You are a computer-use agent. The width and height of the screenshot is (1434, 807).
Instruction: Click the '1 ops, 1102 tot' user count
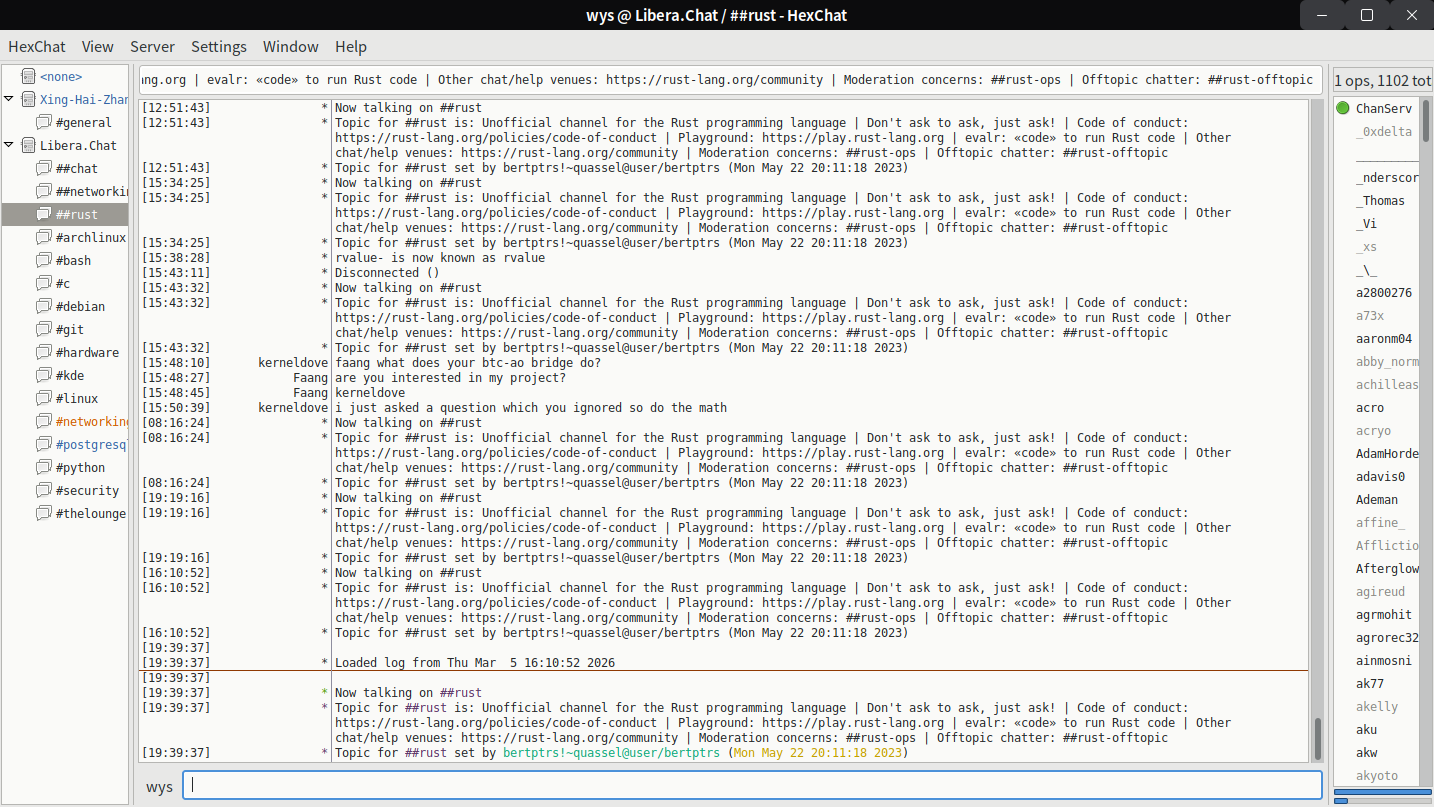click(x=1383, y=80)
